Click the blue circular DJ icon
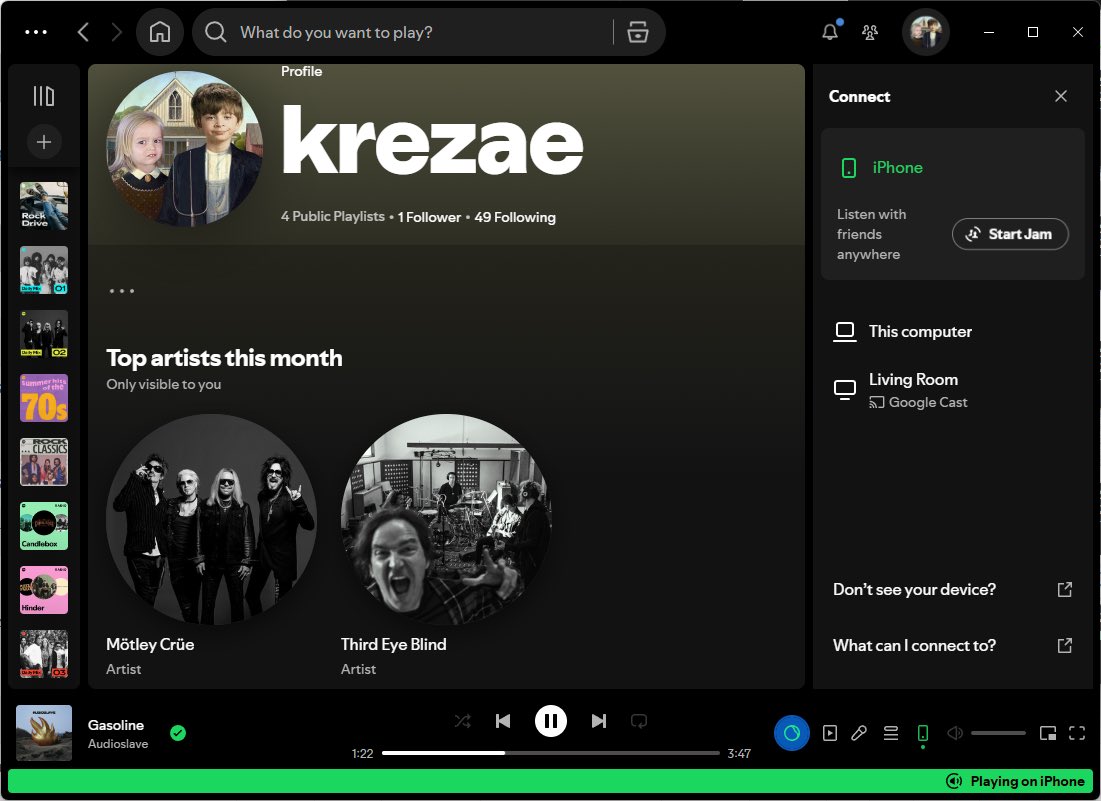This screenshot has width=1101, height=801. tap(792, 734)
